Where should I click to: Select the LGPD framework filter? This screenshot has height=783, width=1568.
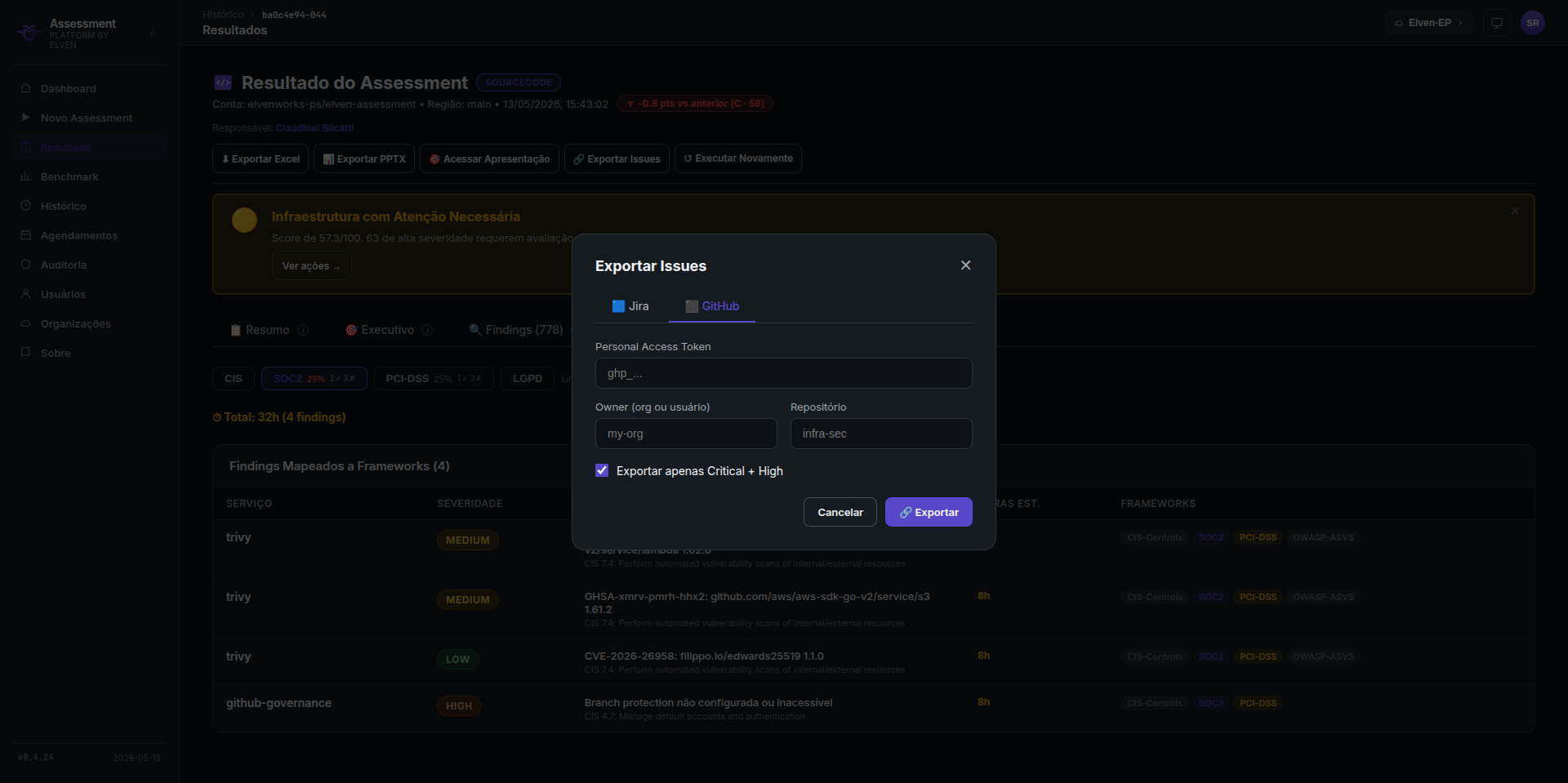527,378
